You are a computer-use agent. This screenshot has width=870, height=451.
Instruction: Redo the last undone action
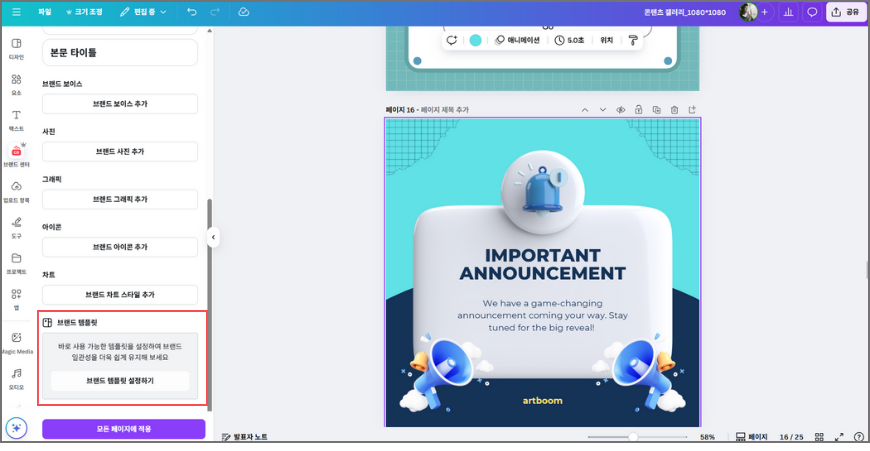pos(215,12)
